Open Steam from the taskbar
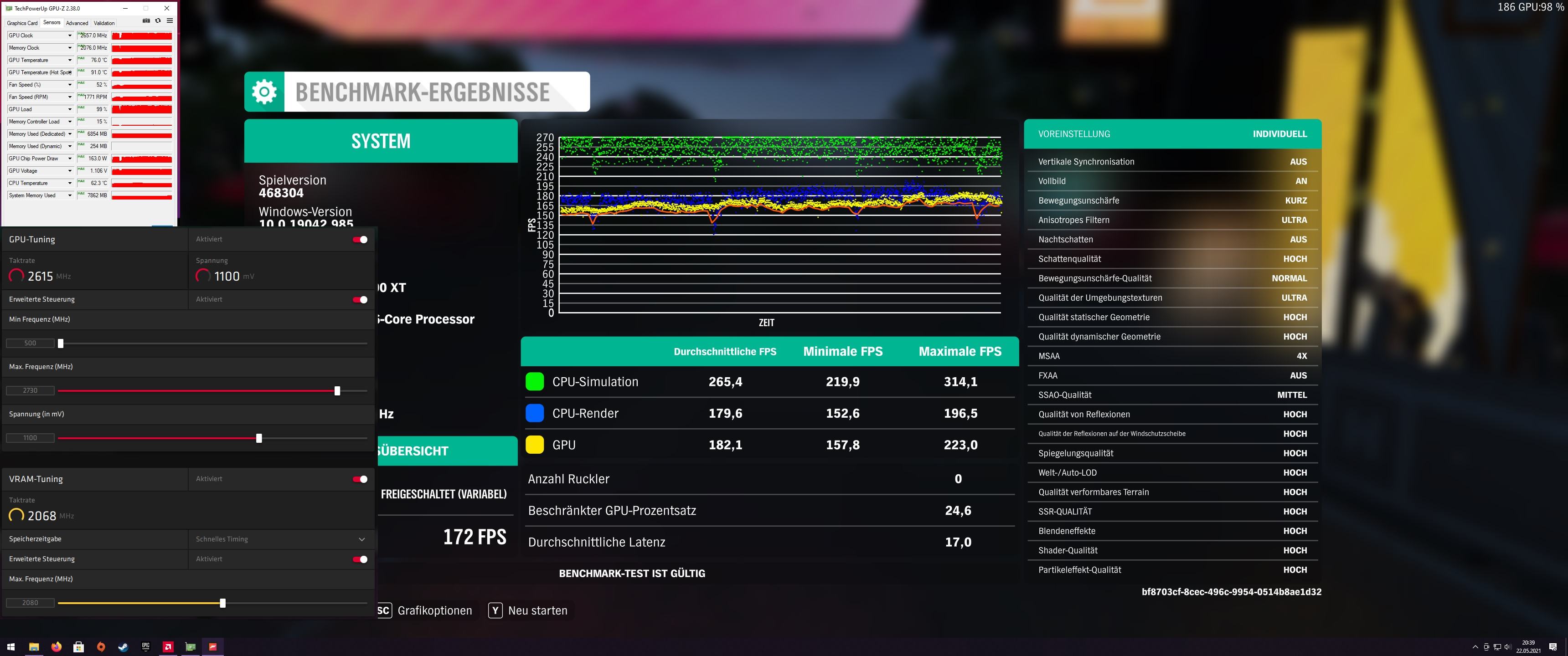The height and width of the screenshot is (656, 1568). pyautogui.click(x=123, y=647)
